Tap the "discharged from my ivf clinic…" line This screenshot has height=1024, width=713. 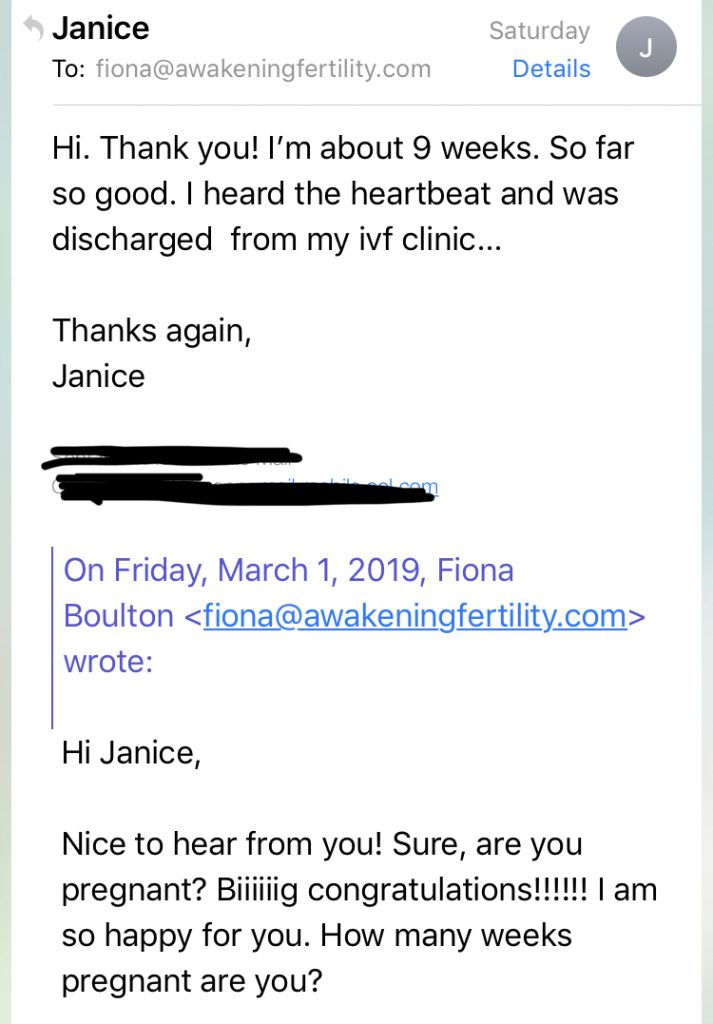[277, 239]
